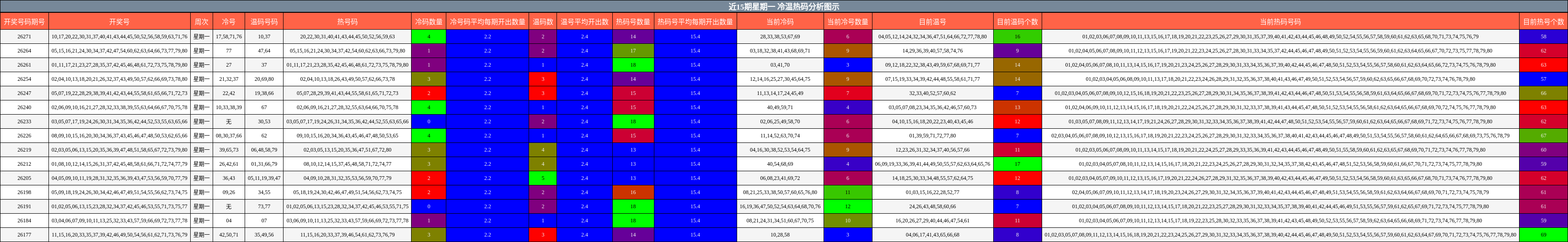This screenshot has width=1568, height=242.
Task: Click green 温码数 cell 5 in row 26205
Action: tap(543, 178)
